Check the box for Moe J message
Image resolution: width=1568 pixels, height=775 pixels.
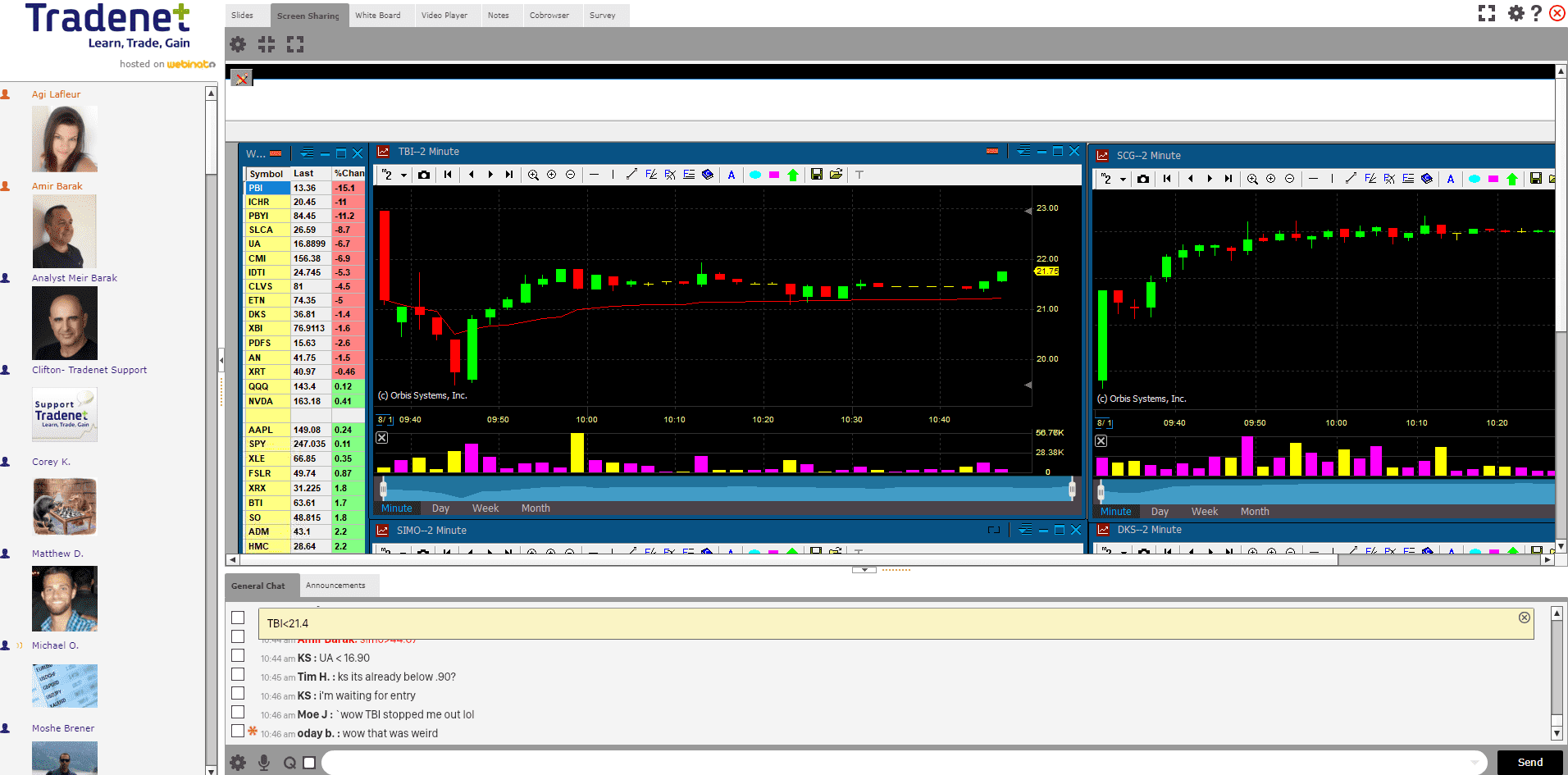(x=238, y=712)
